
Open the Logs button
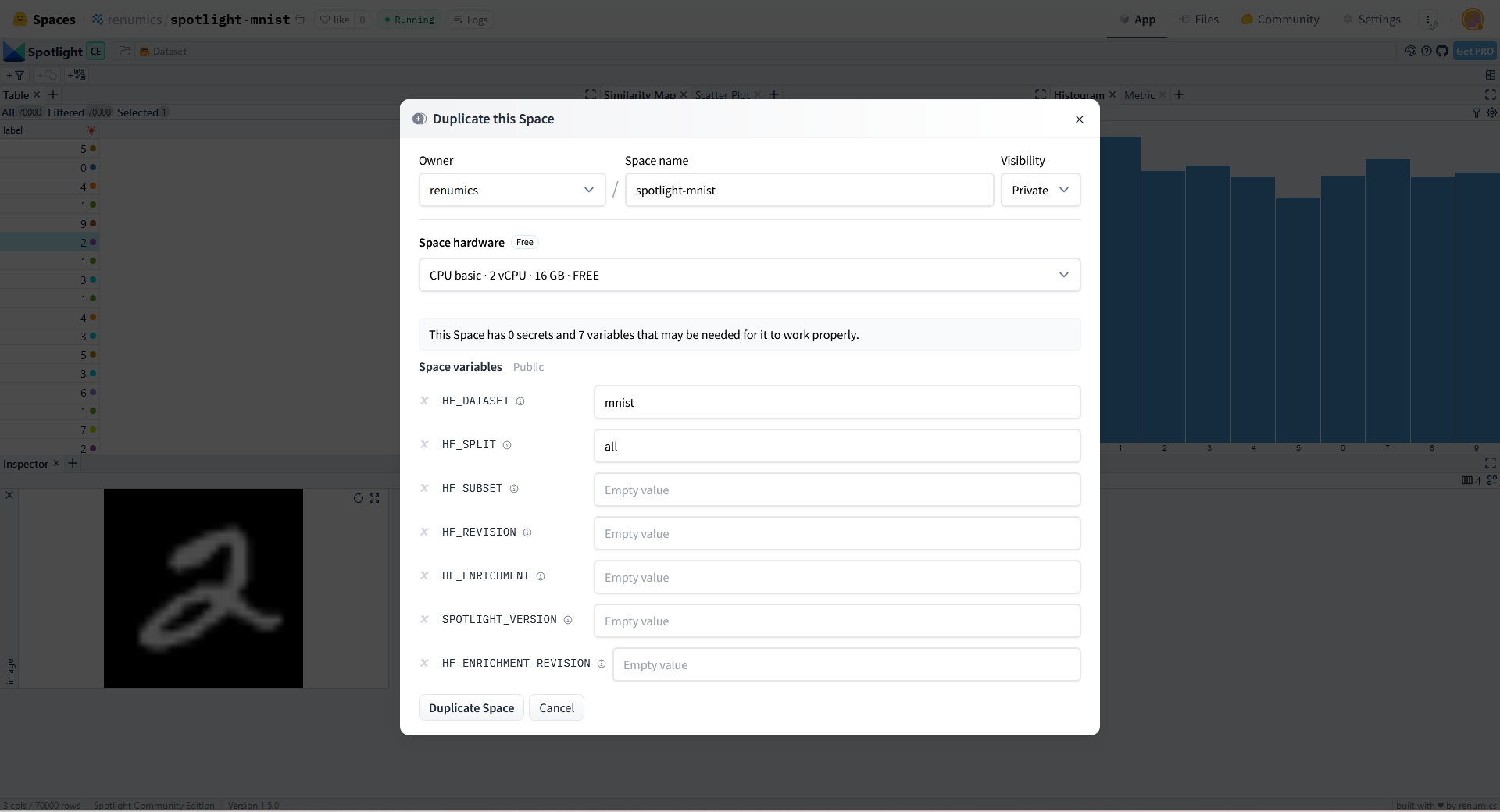(470, 20)
